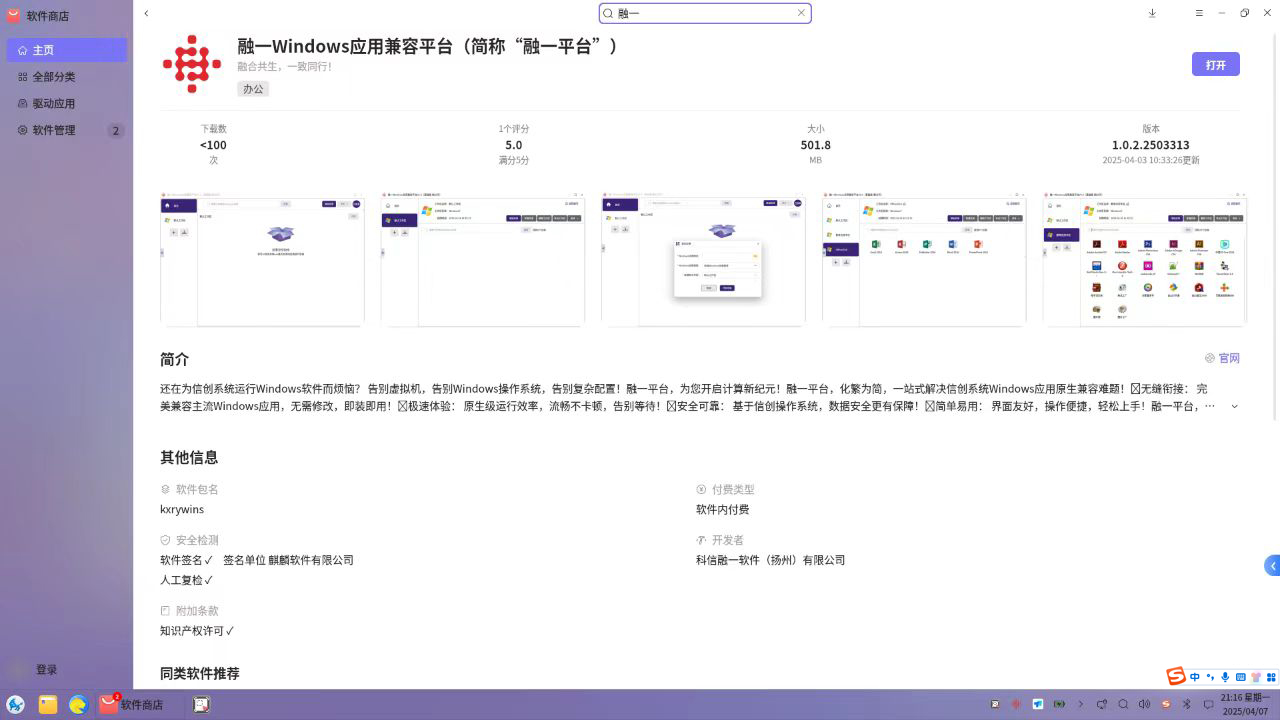
Task: Expand hidden tray icons arrow
Action: pyautogui.click(x=1080, y=705)
